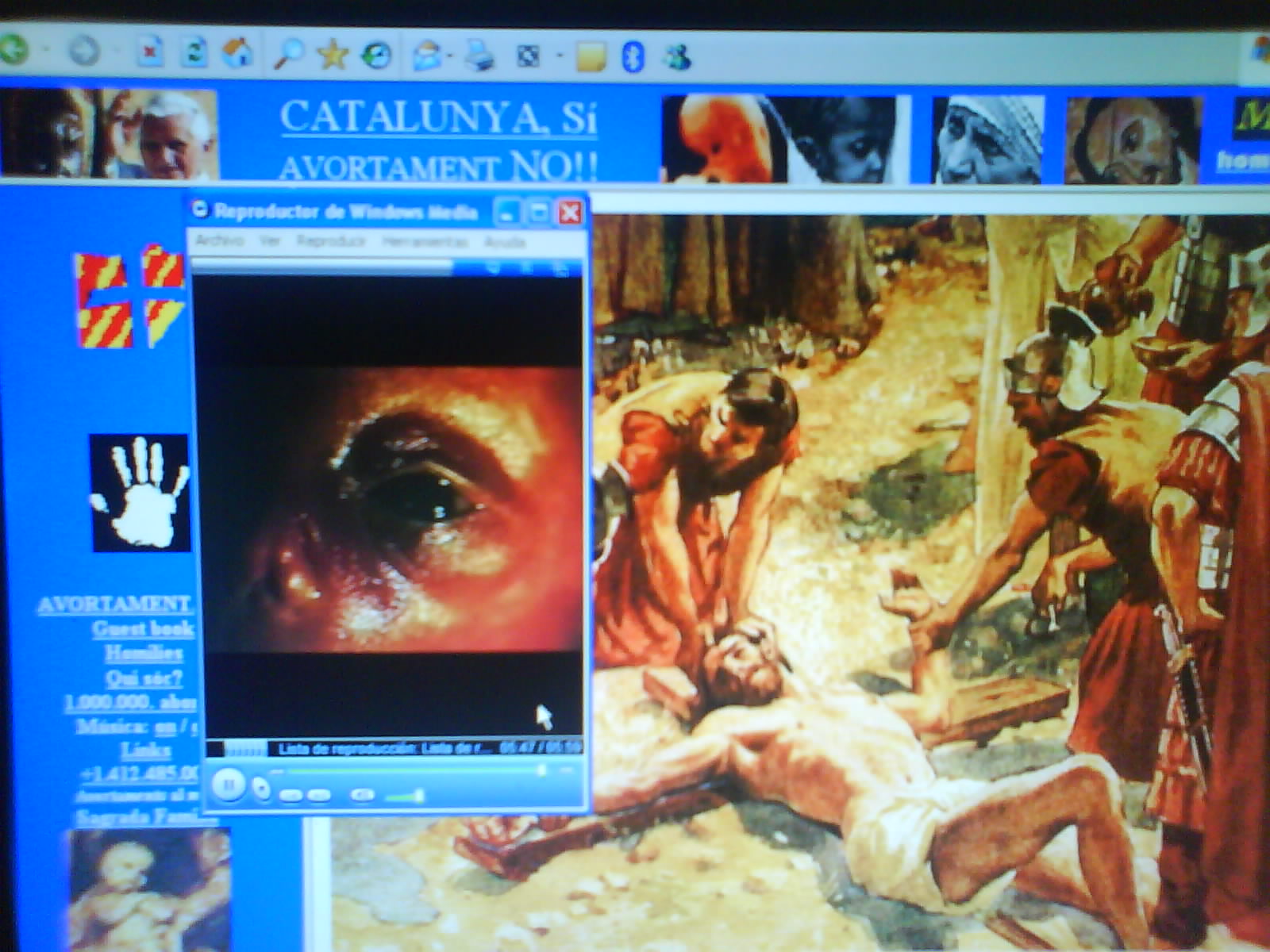Image resolution: width=1270 pixels, height=952 pixels.
Task: Open the +1.412.485 sidebar link
Action: [x=140, y=773]
